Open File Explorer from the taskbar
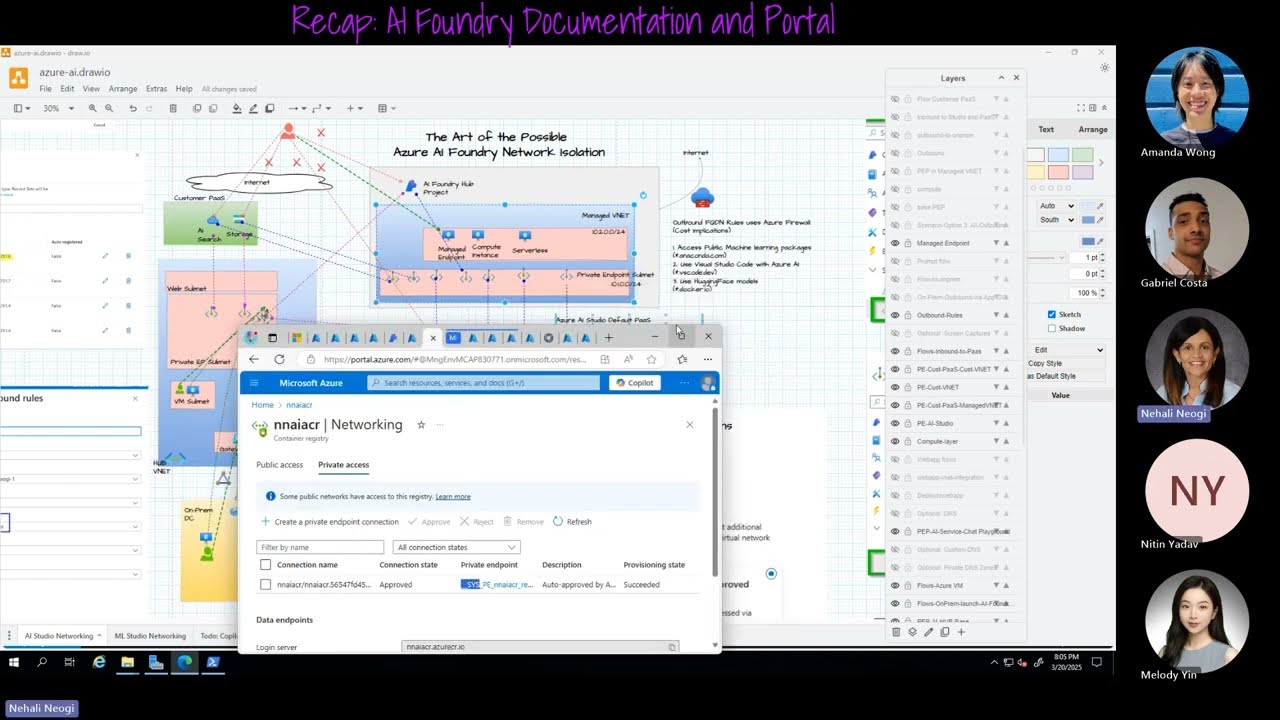Screen dimensions: 1280x720 click(x=128, y=662)
